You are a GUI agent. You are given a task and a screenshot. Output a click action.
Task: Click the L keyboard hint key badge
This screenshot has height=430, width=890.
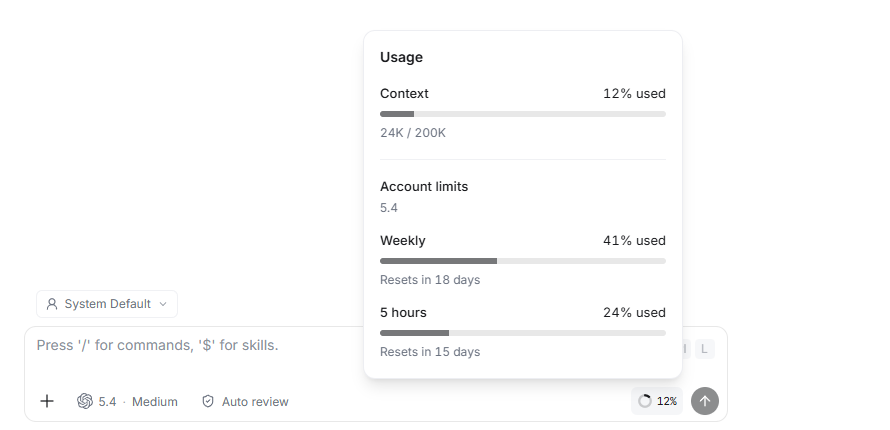click(704, 349)
